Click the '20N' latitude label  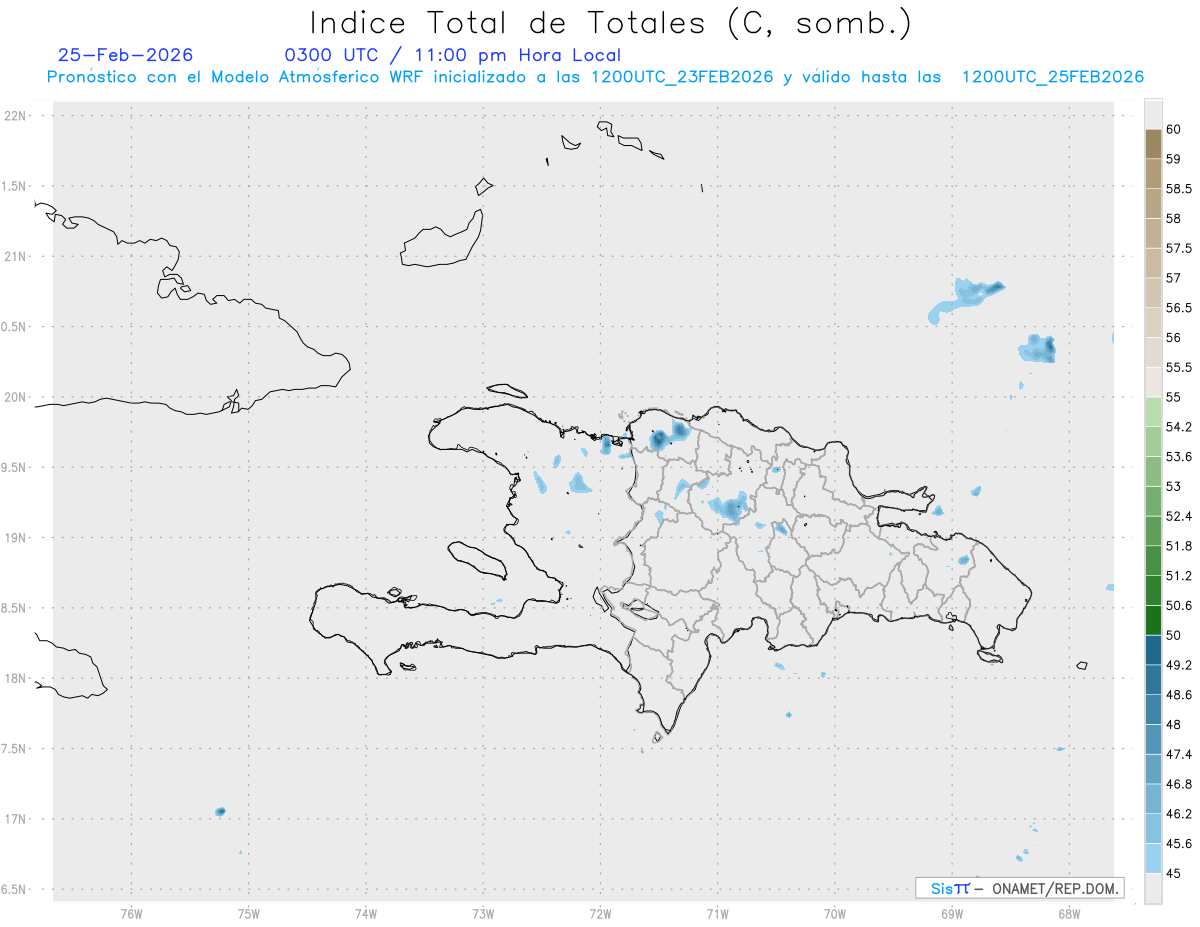17,397
